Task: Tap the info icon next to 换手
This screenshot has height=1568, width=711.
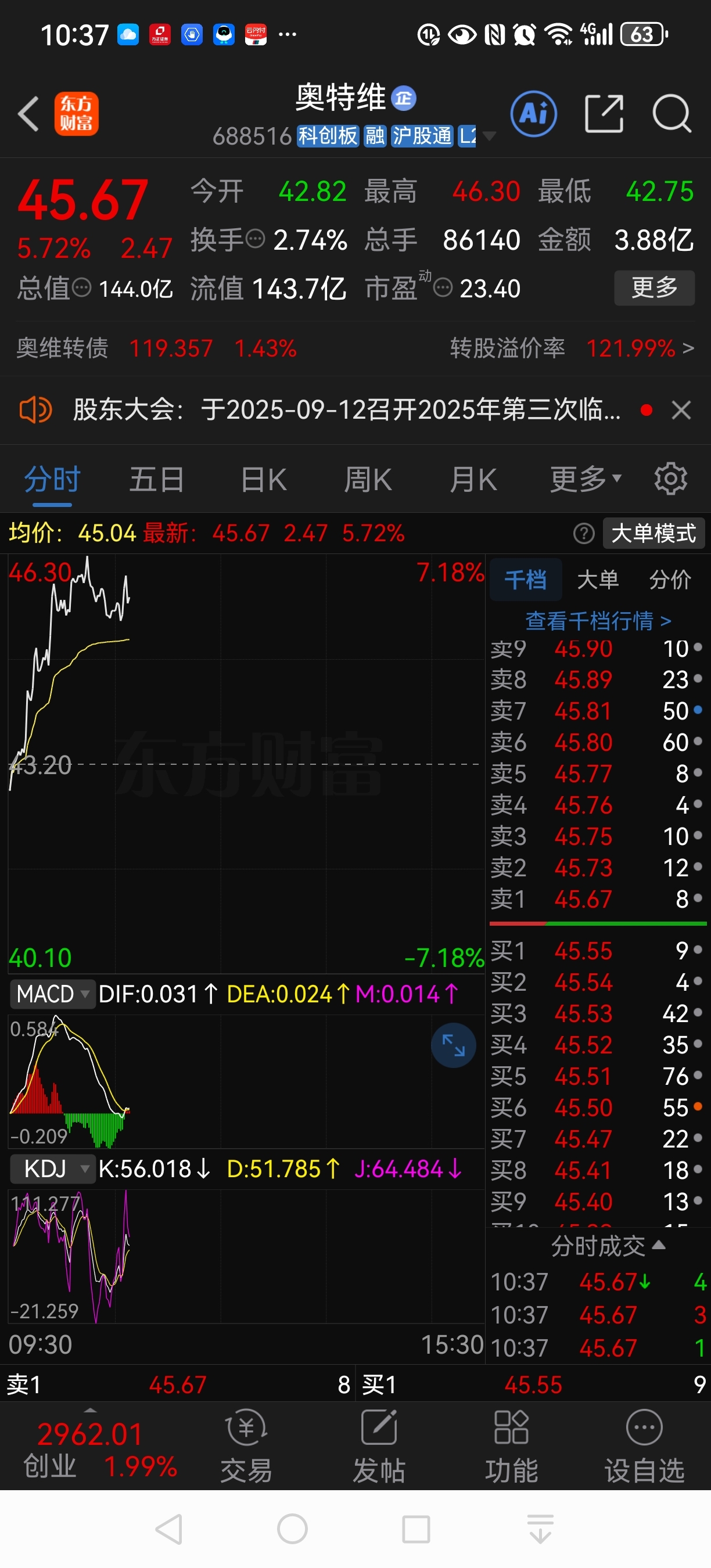Action: [x=256, y=239]
